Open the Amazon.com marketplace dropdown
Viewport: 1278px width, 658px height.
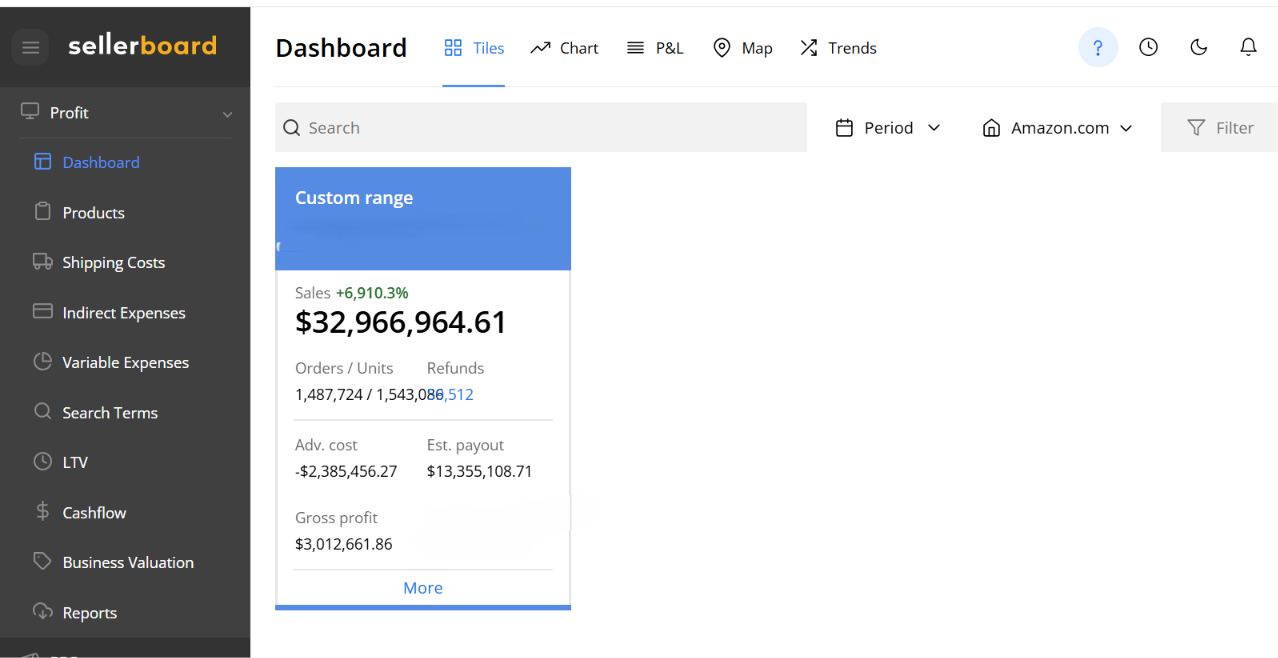click(1058, 128)
